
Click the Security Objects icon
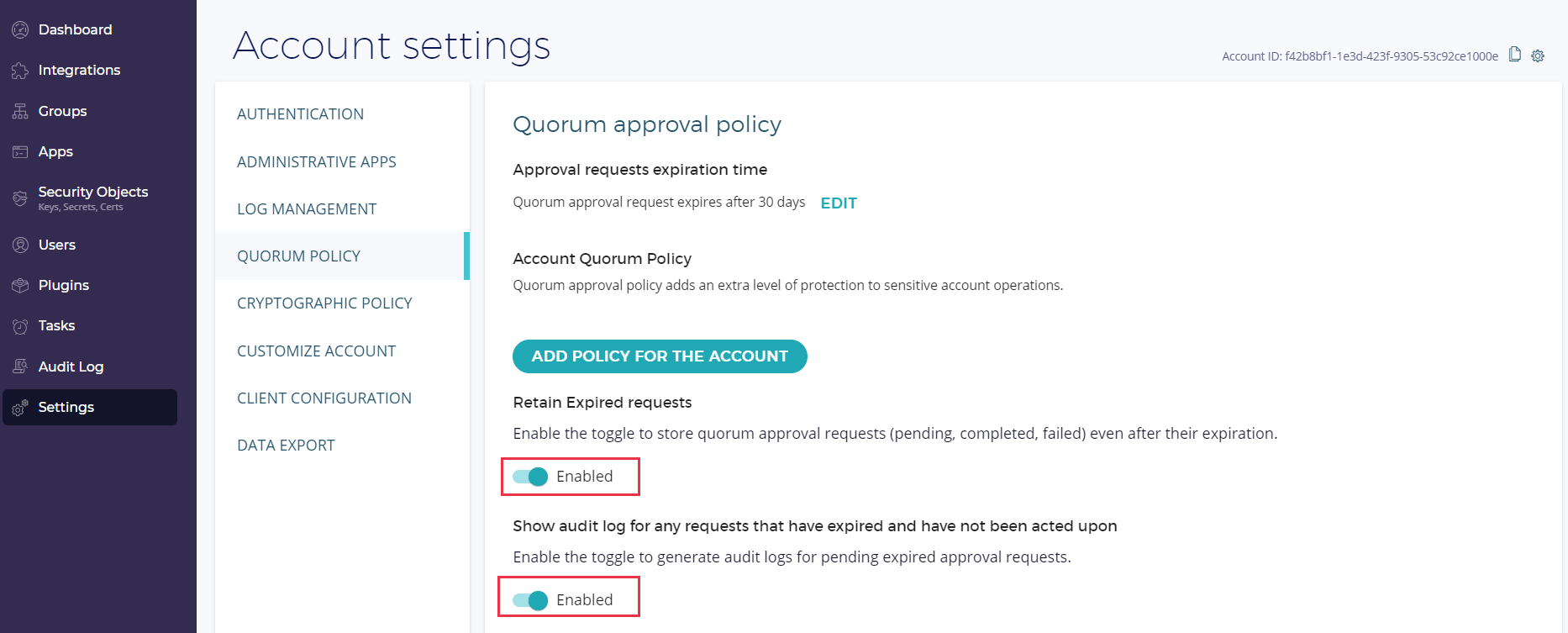point(20,198)
